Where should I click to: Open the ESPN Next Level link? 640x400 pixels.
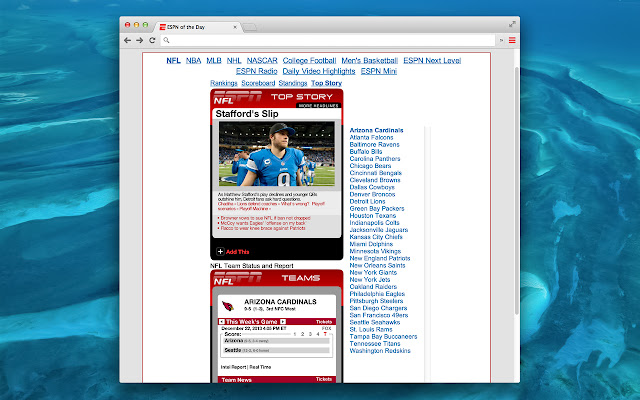[432, 60]
